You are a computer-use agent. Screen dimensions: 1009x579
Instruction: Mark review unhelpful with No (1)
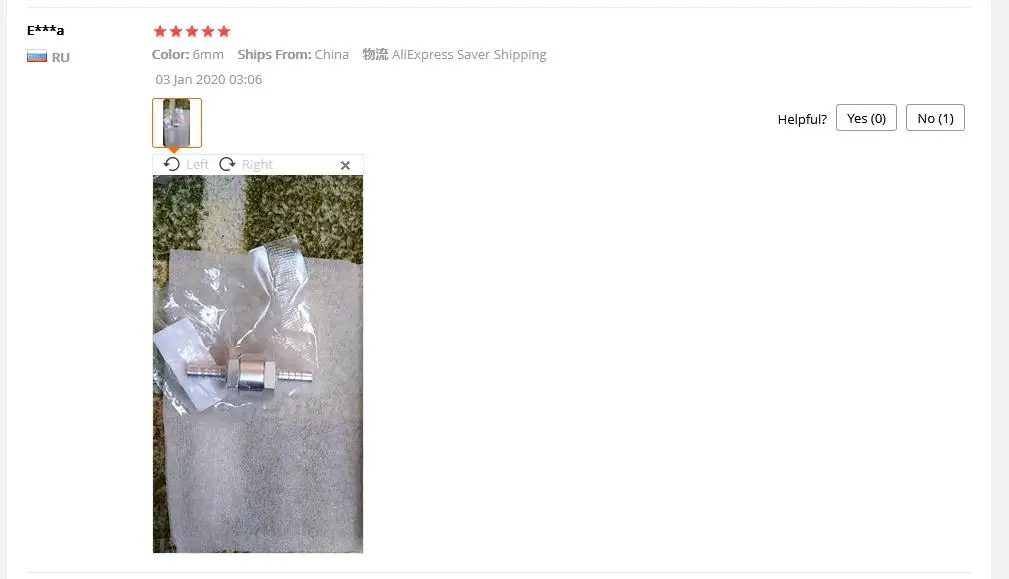[935, 118]
